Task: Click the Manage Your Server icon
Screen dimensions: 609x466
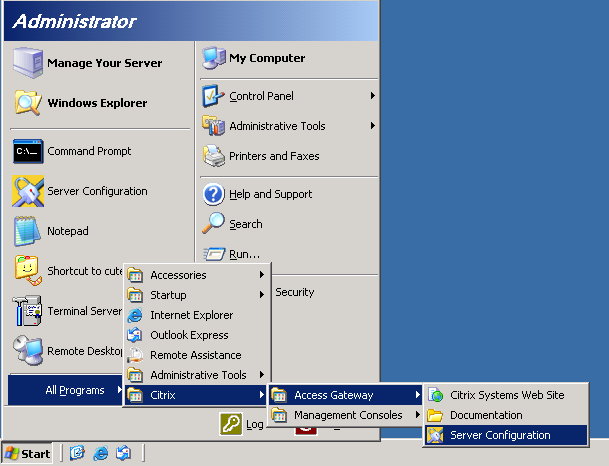Action: 28,62
